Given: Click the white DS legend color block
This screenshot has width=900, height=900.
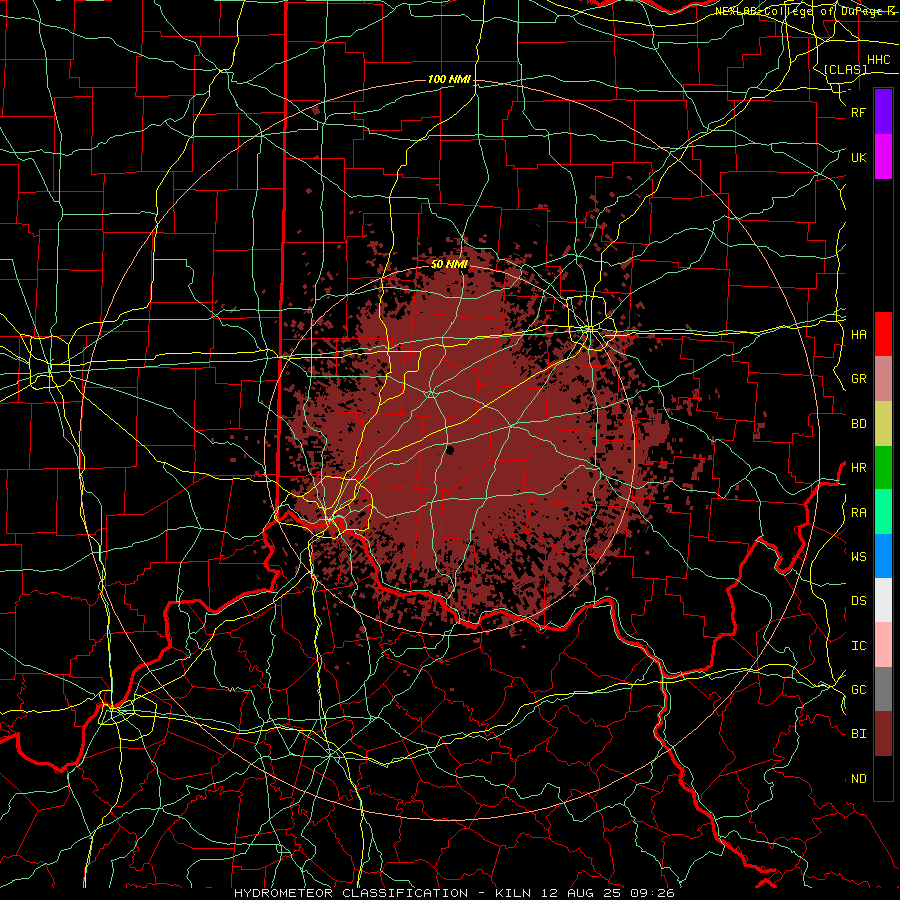Looking at the screenshot, I should pyautogui.click(x=883, y=600).
